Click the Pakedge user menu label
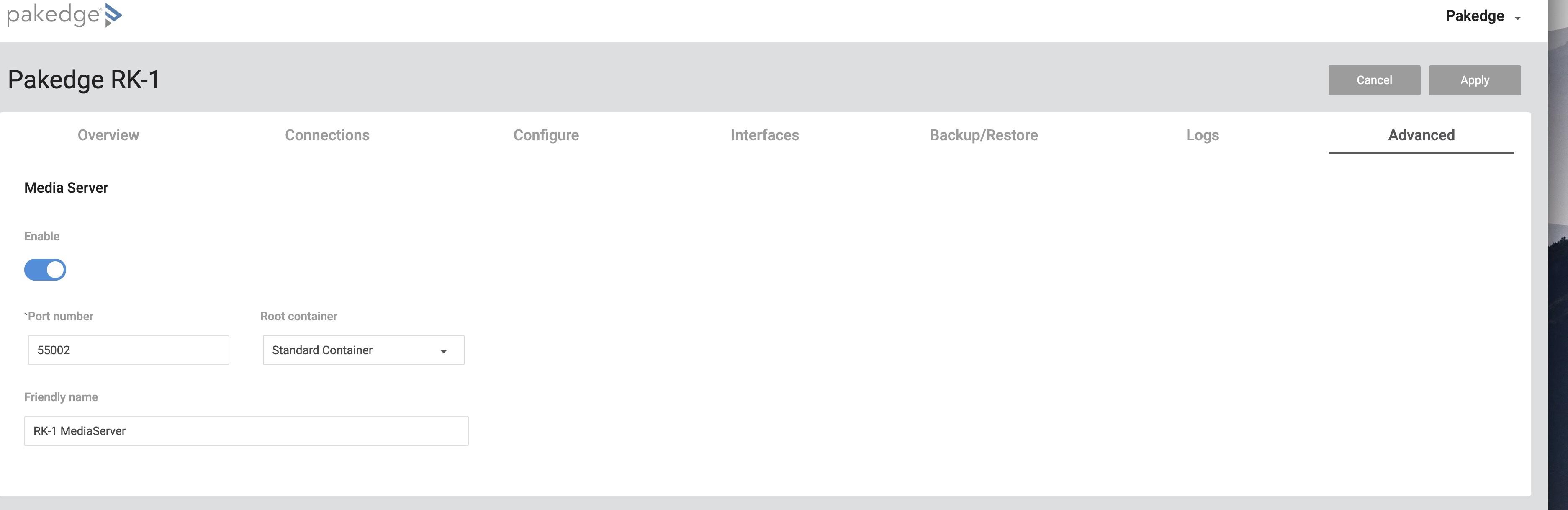1568x510 pixels. (x=1475, y=16)
